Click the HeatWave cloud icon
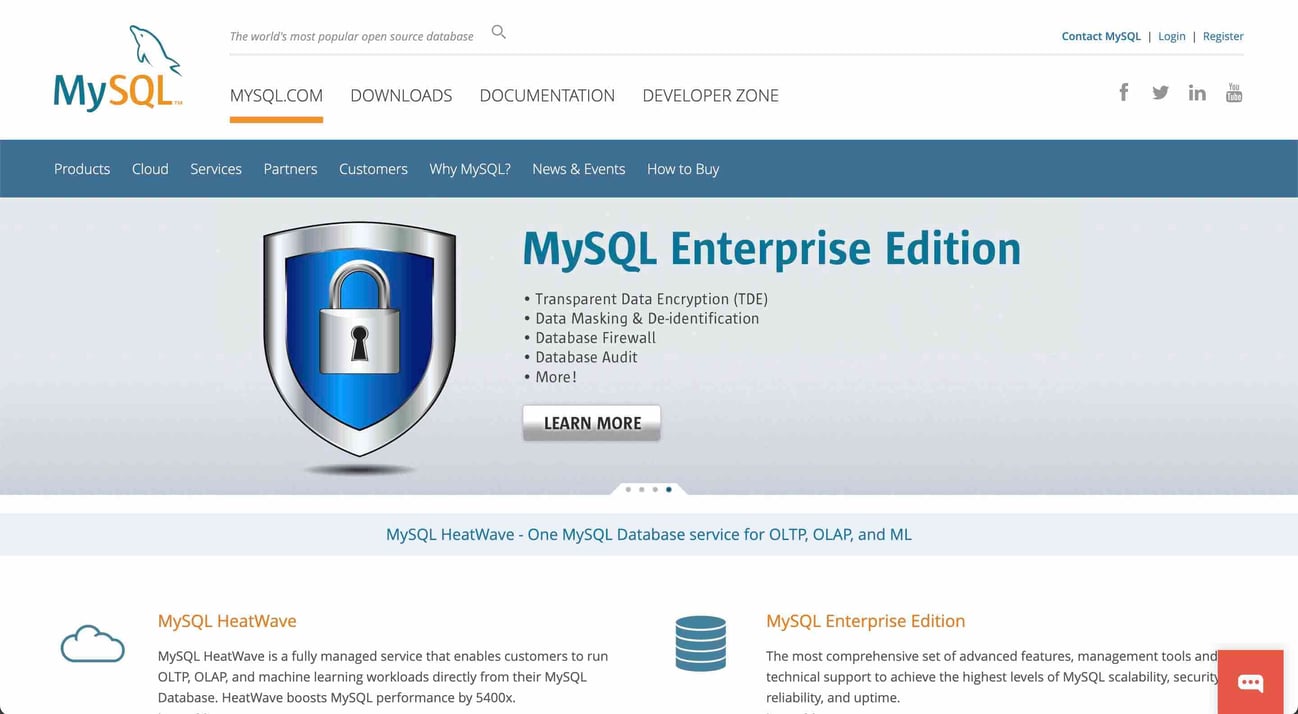1298x714 pixels. pos(92,644)
